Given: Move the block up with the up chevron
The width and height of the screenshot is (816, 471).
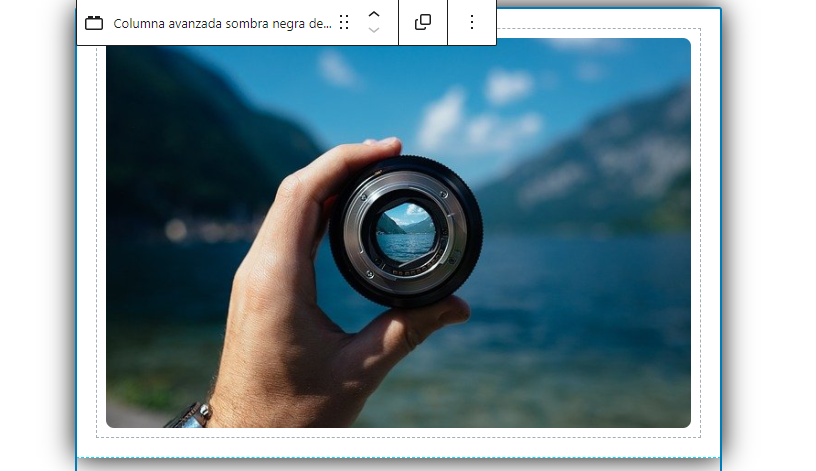Looking at the screenshot, I should [x=374, y=14].
